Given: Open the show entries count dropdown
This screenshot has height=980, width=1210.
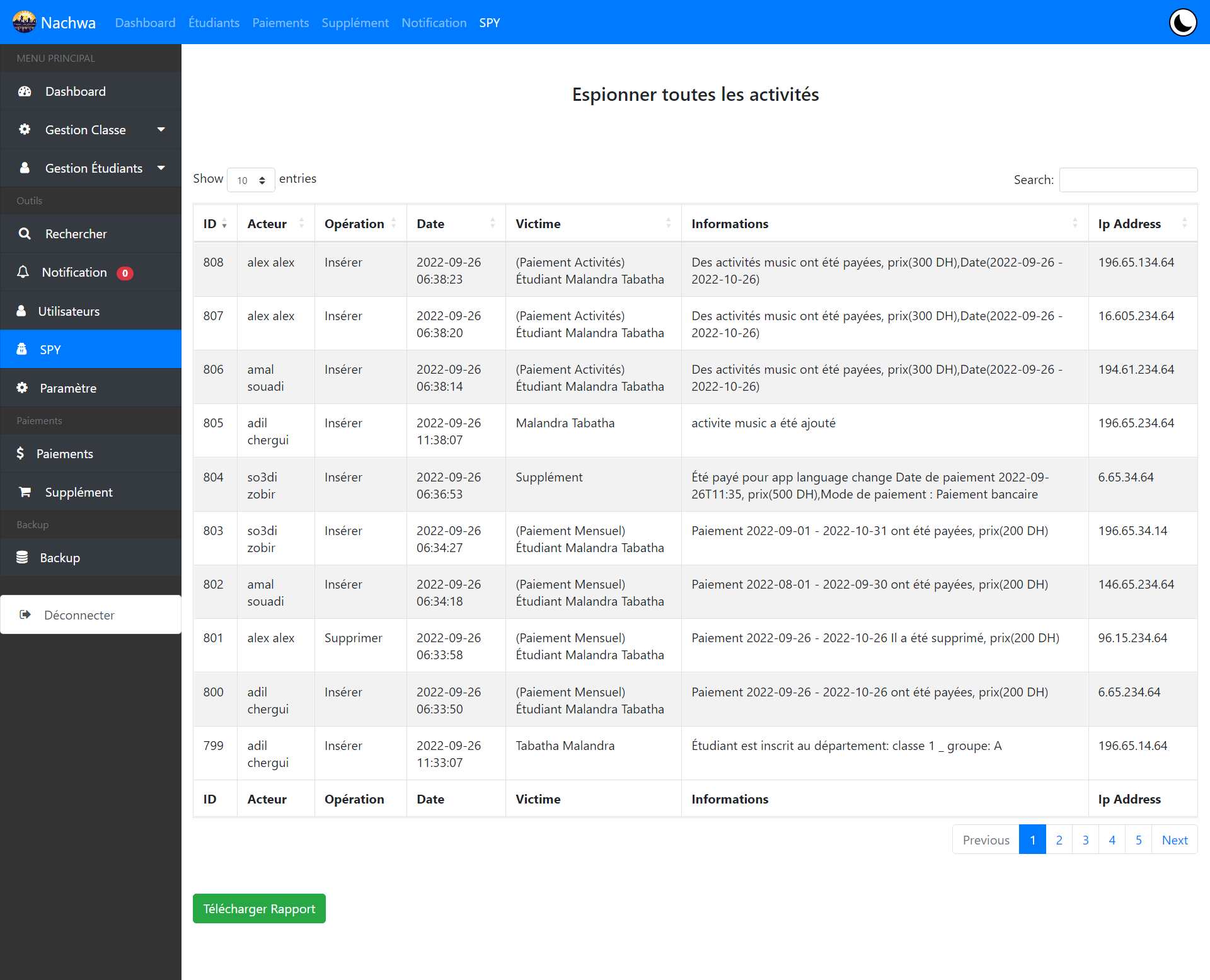Looking at the screenshot, I should tap(251, 180).
